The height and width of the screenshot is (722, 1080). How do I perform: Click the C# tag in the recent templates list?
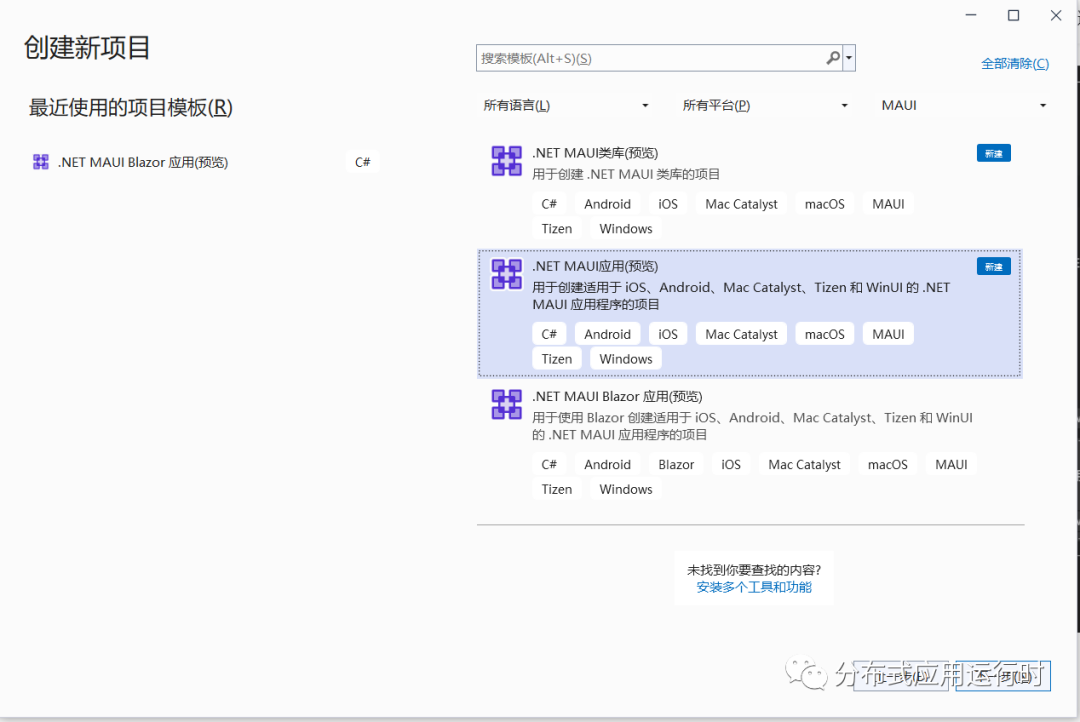point(362,162)
